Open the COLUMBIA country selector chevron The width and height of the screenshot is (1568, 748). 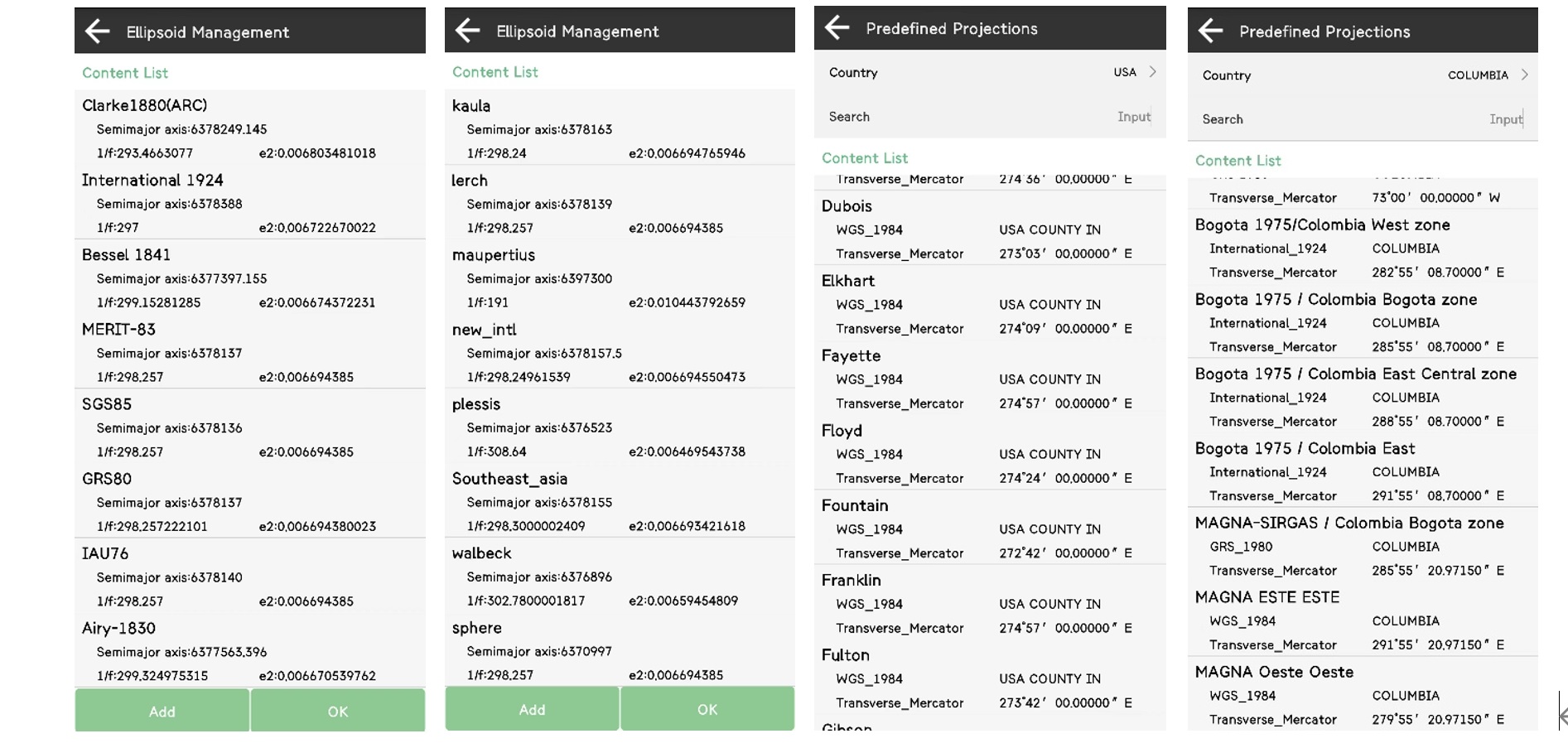(x=1524, y=75)
